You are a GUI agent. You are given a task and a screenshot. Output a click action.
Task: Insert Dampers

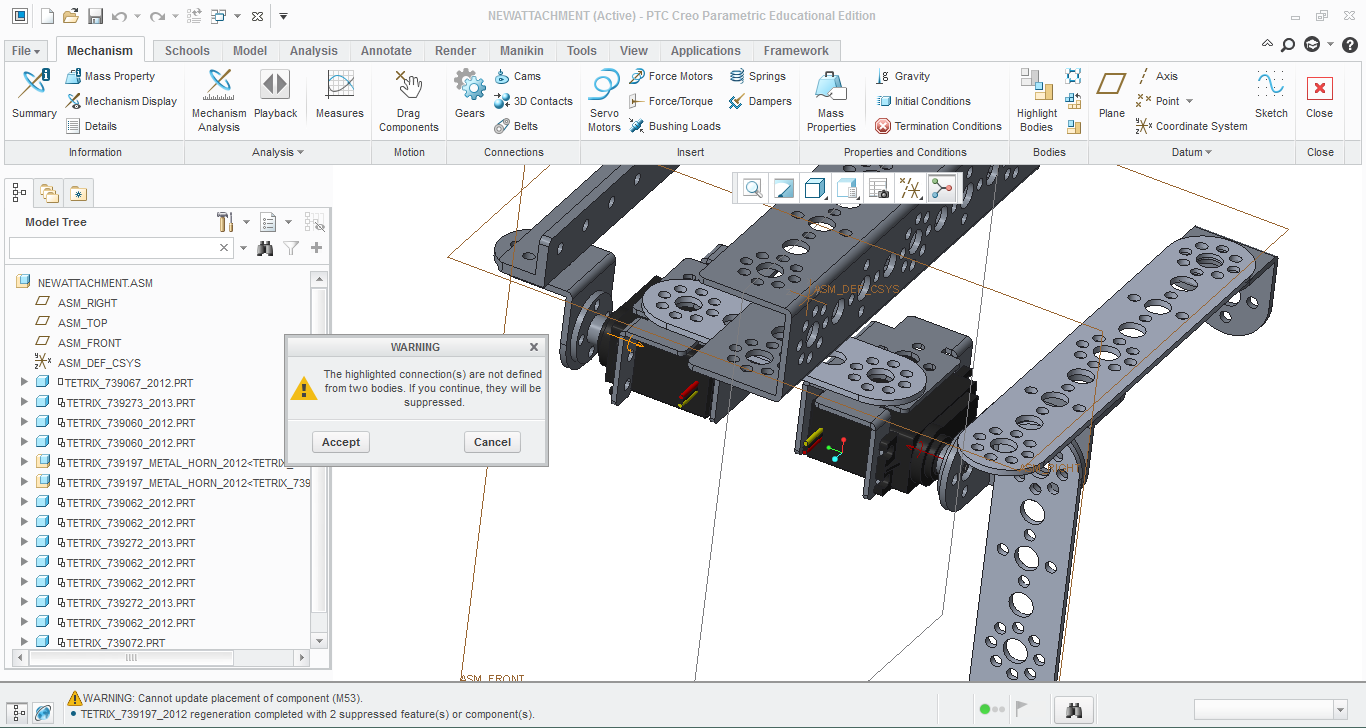[760, 101]
